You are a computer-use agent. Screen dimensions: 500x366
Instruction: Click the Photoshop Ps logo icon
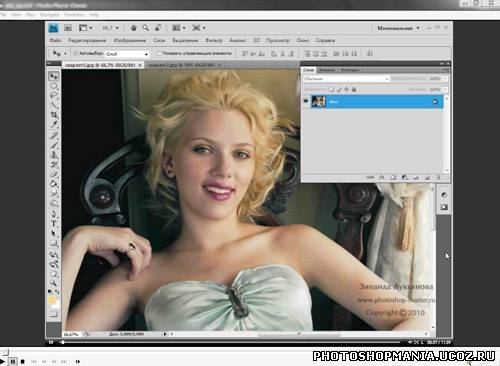tap(53, 28)
